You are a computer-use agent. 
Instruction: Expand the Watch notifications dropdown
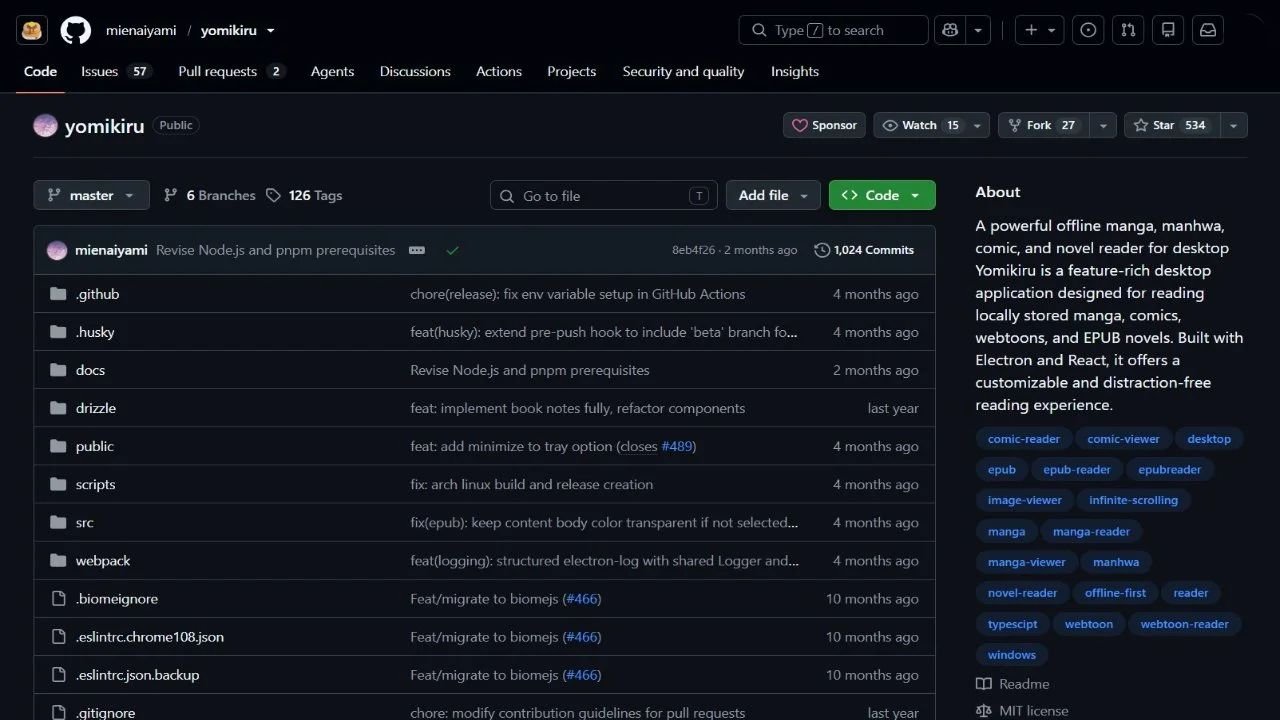click(977, 125)
